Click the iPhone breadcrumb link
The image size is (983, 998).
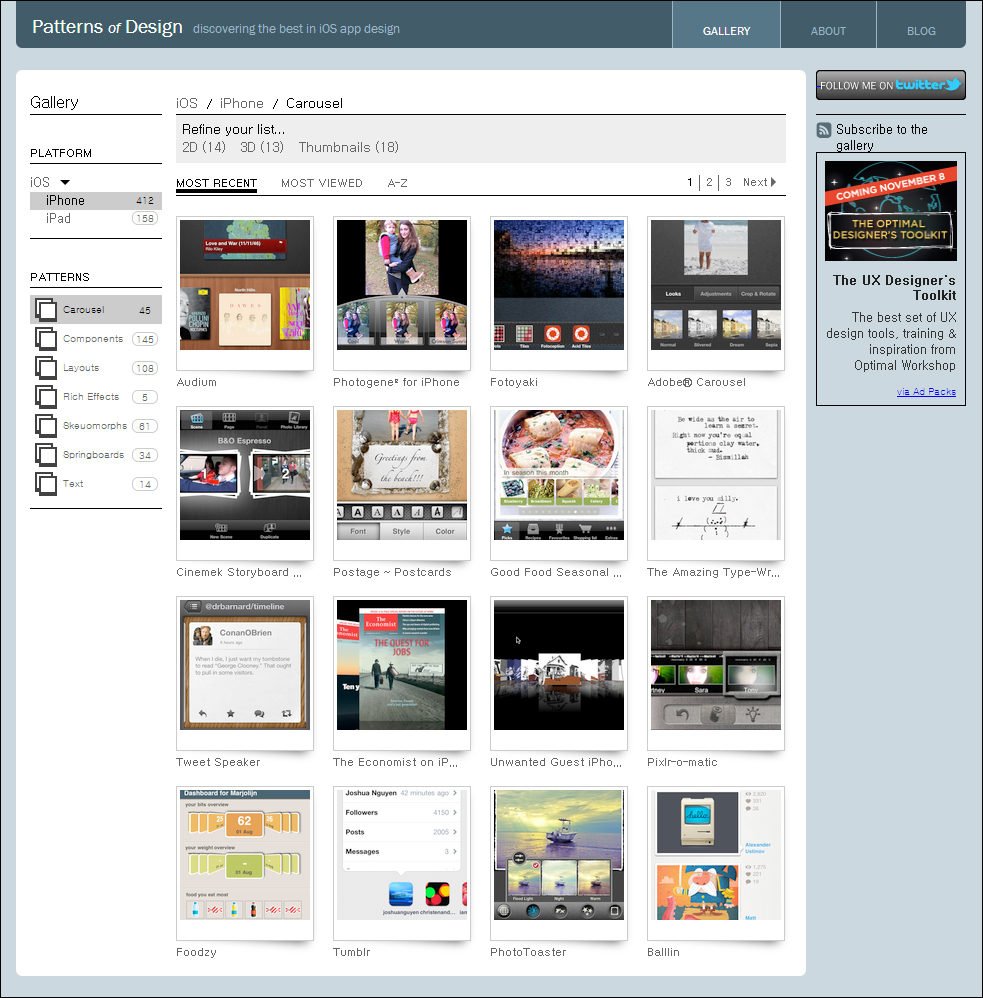[241, 103]
